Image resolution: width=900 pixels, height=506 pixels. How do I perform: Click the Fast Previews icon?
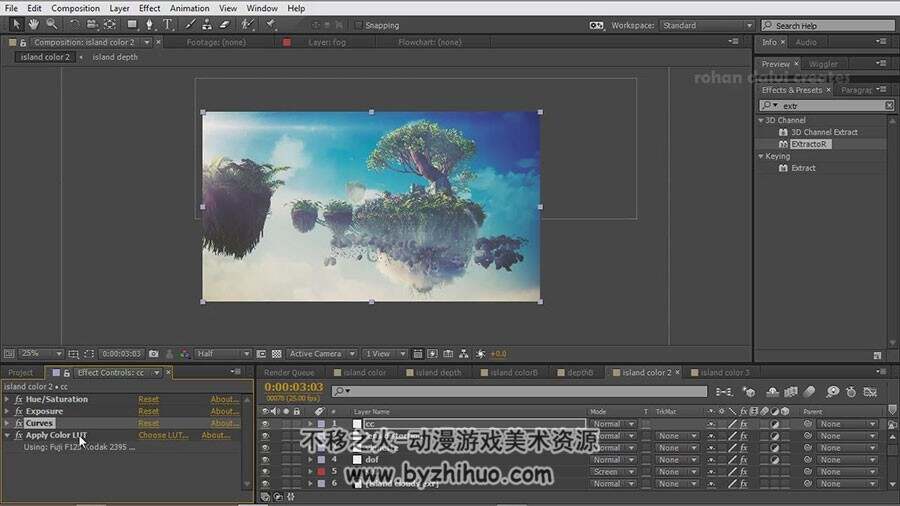pyautogui.click(x=432, y=354)
